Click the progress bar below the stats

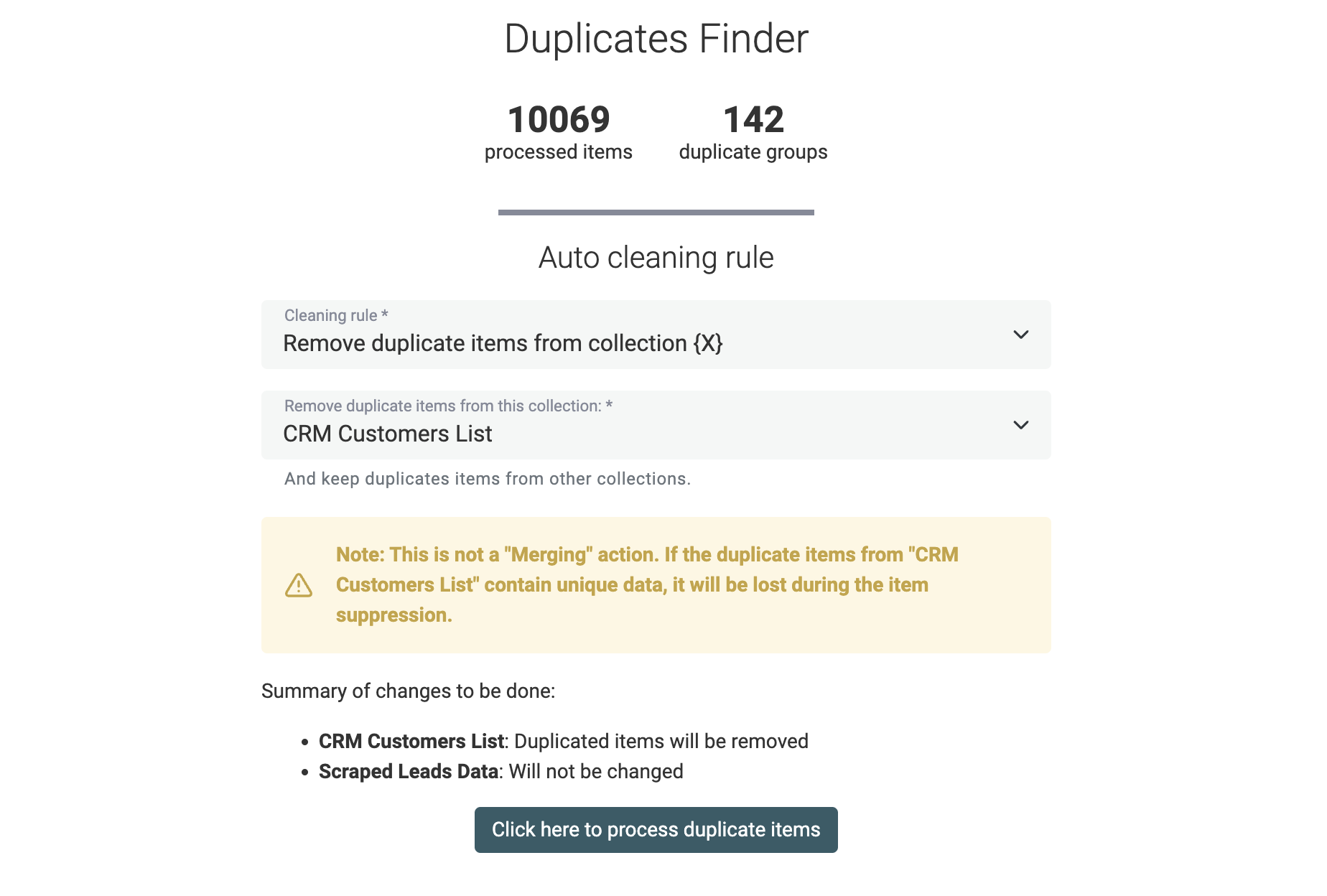(x=656, y=212)
